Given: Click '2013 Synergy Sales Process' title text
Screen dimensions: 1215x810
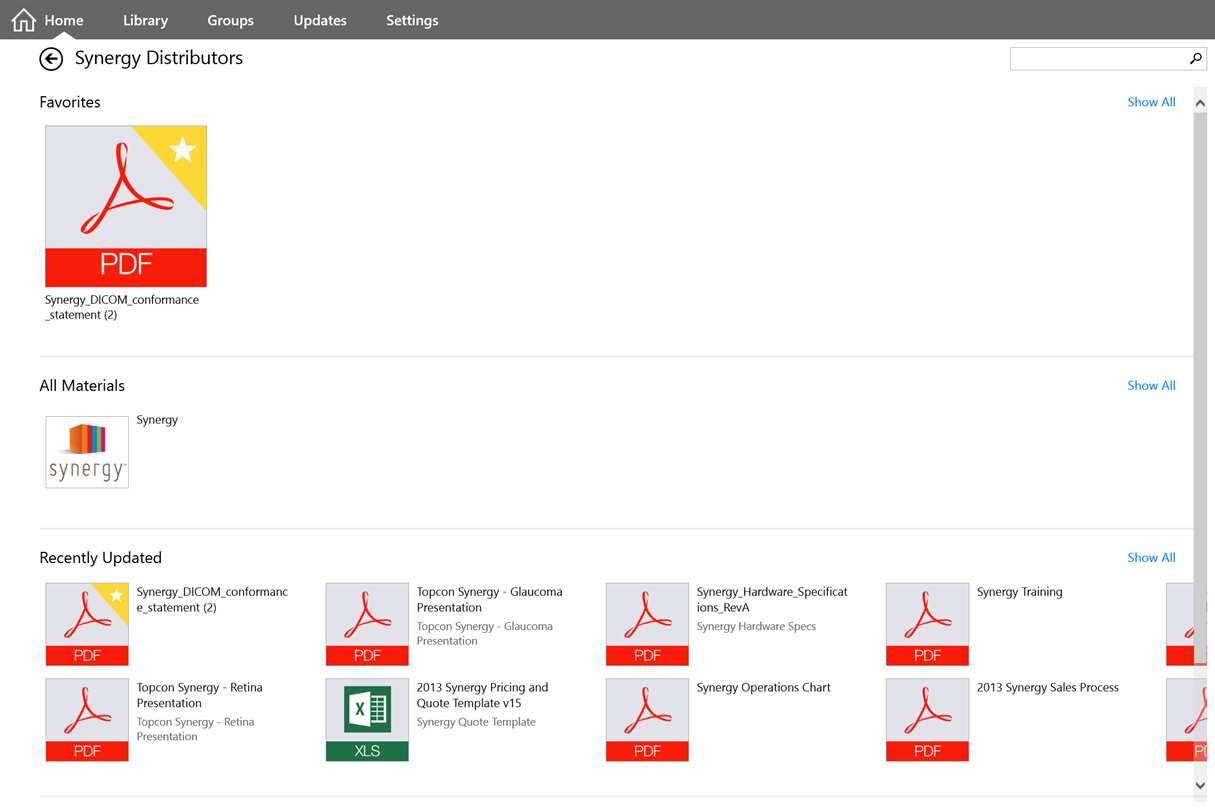Looking at the screenshot, I should pos(1047,688).
